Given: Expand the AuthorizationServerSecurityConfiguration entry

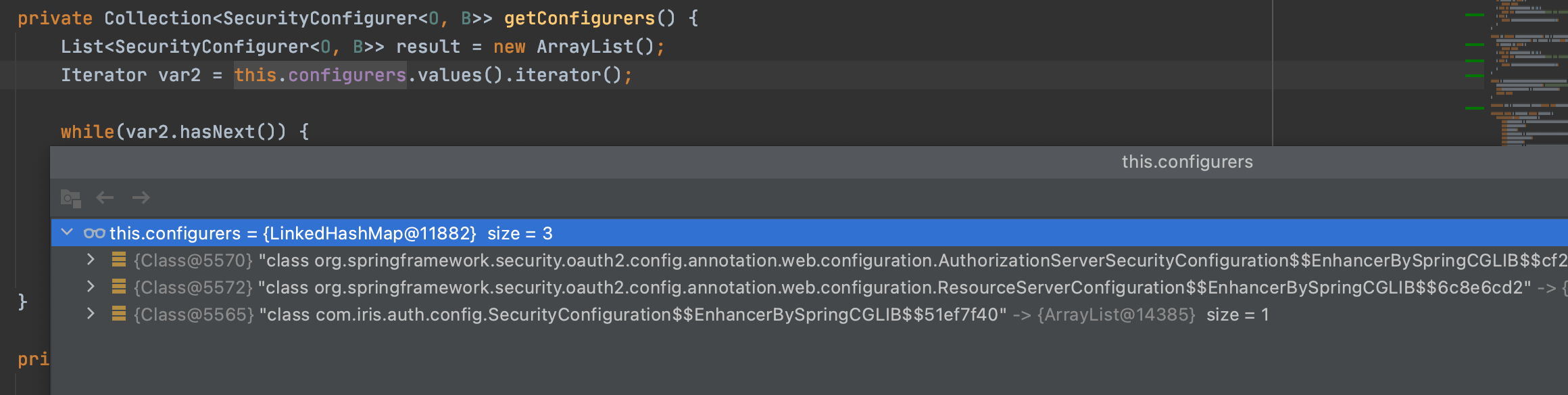Looking at the screenshot, I should pos(91,260).
